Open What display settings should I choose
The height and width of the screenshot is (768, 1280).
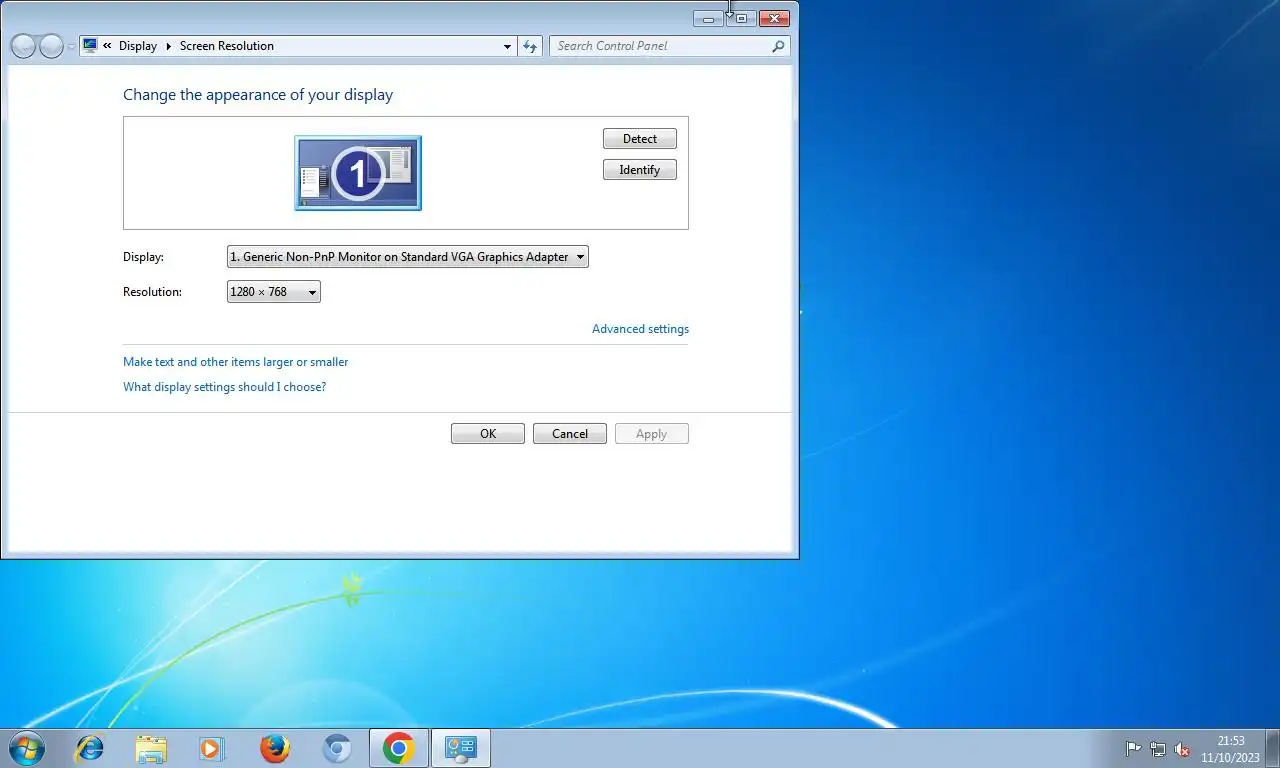coord(224,387)
